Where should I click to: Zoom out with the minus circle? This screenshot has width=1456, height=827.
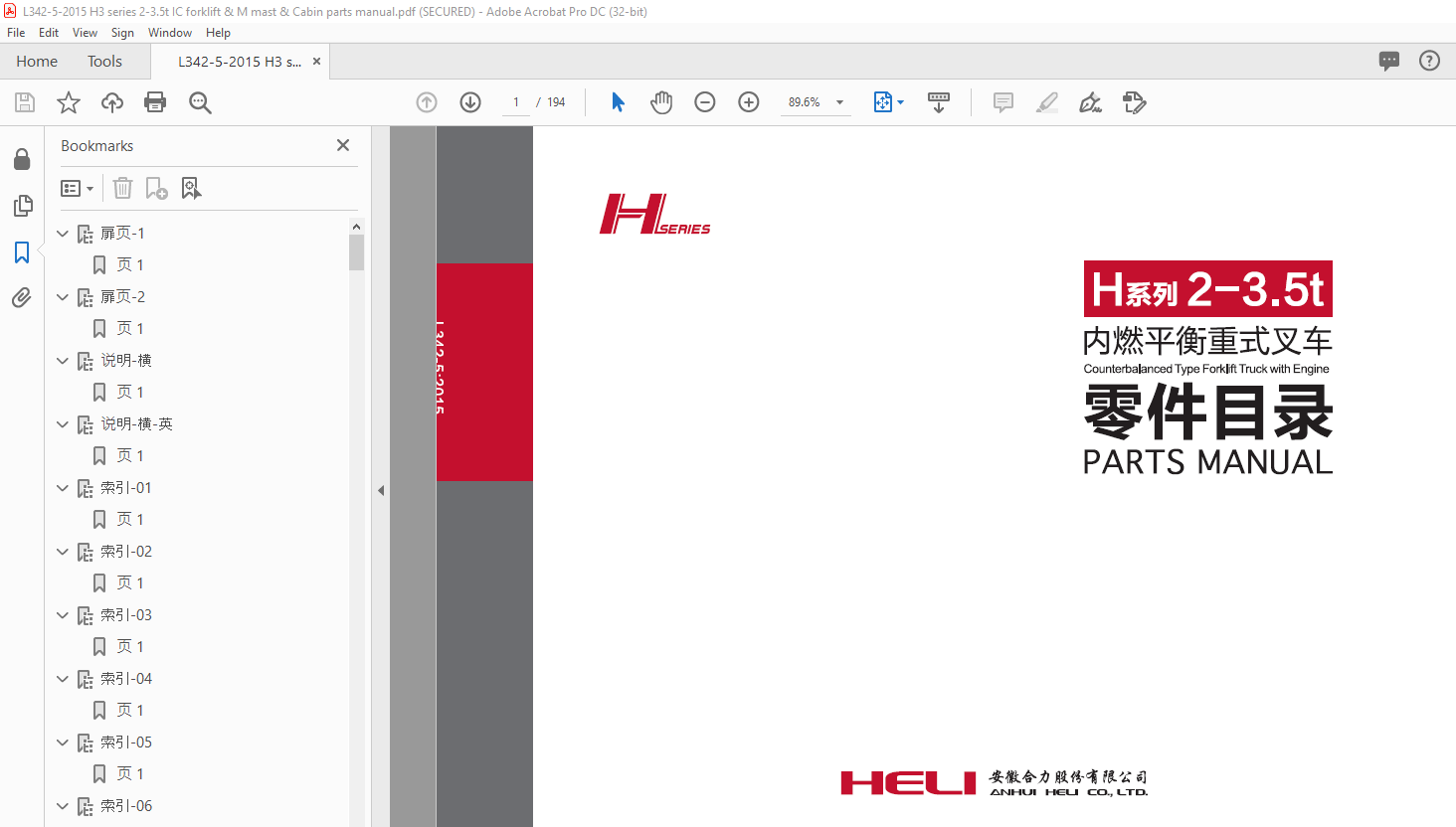click(x=705, y=102)
